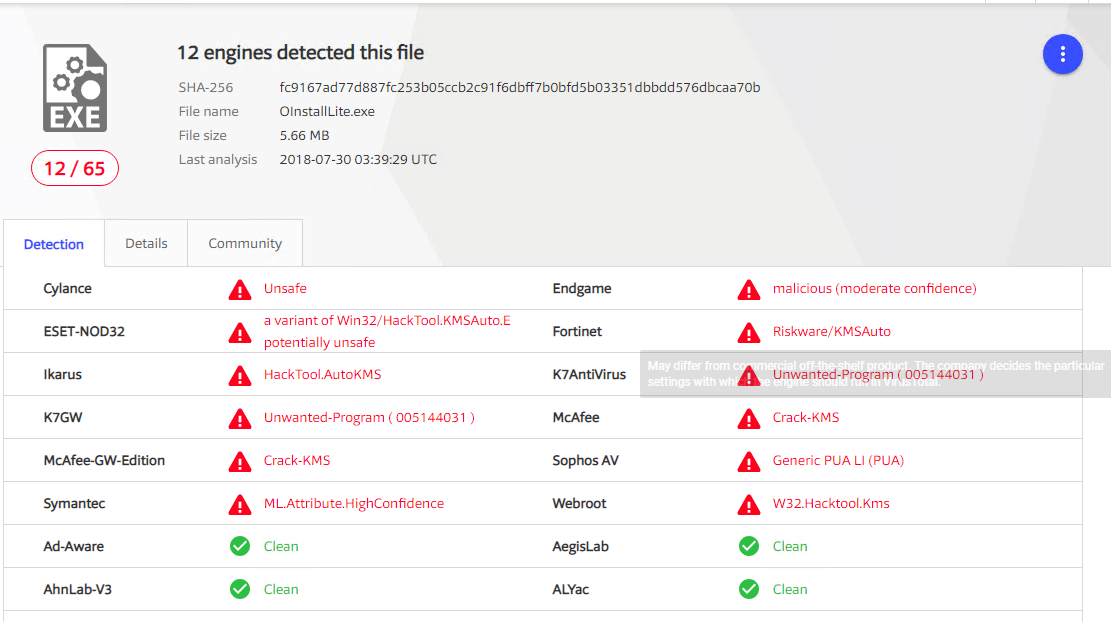The height and width of the screenshot is (622, 1111).
Task: Open the Community tab
Action: (245, 243)
